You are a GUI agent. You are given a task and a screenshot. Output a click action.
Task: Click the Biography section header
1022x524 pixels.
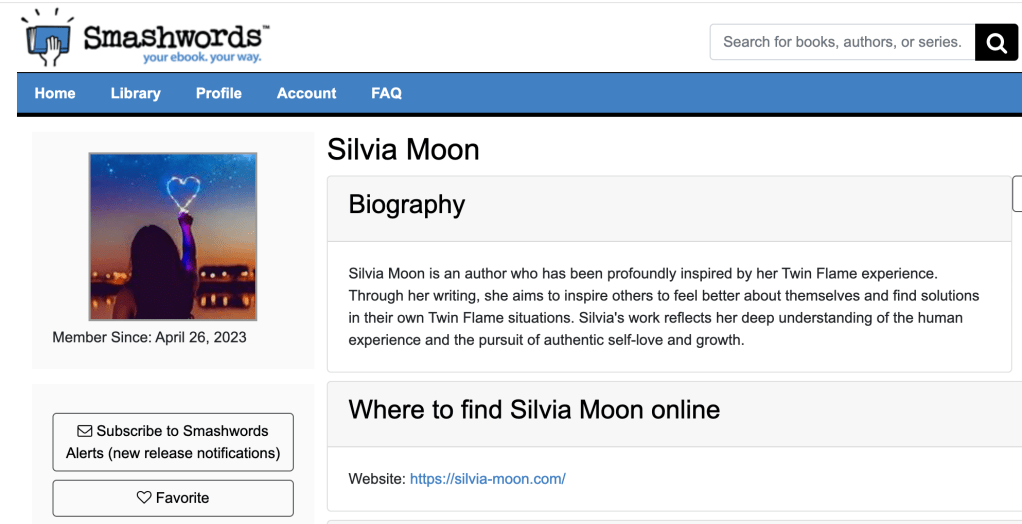click(407, 205)
